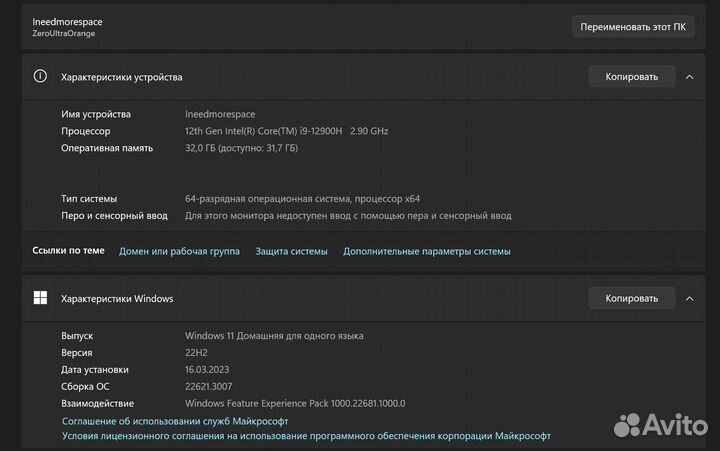Click pen and touch value text

[x=348, y=215]
